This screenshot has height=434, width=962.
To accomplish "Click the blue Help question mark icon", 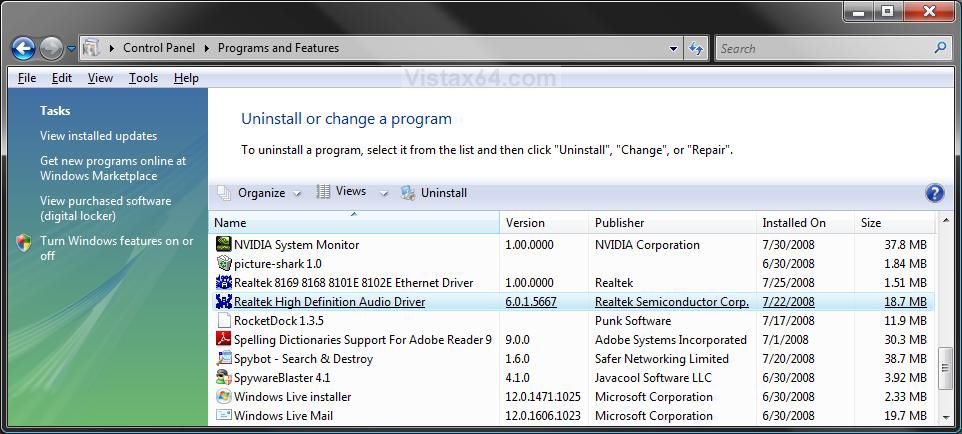I will [934, 193].
